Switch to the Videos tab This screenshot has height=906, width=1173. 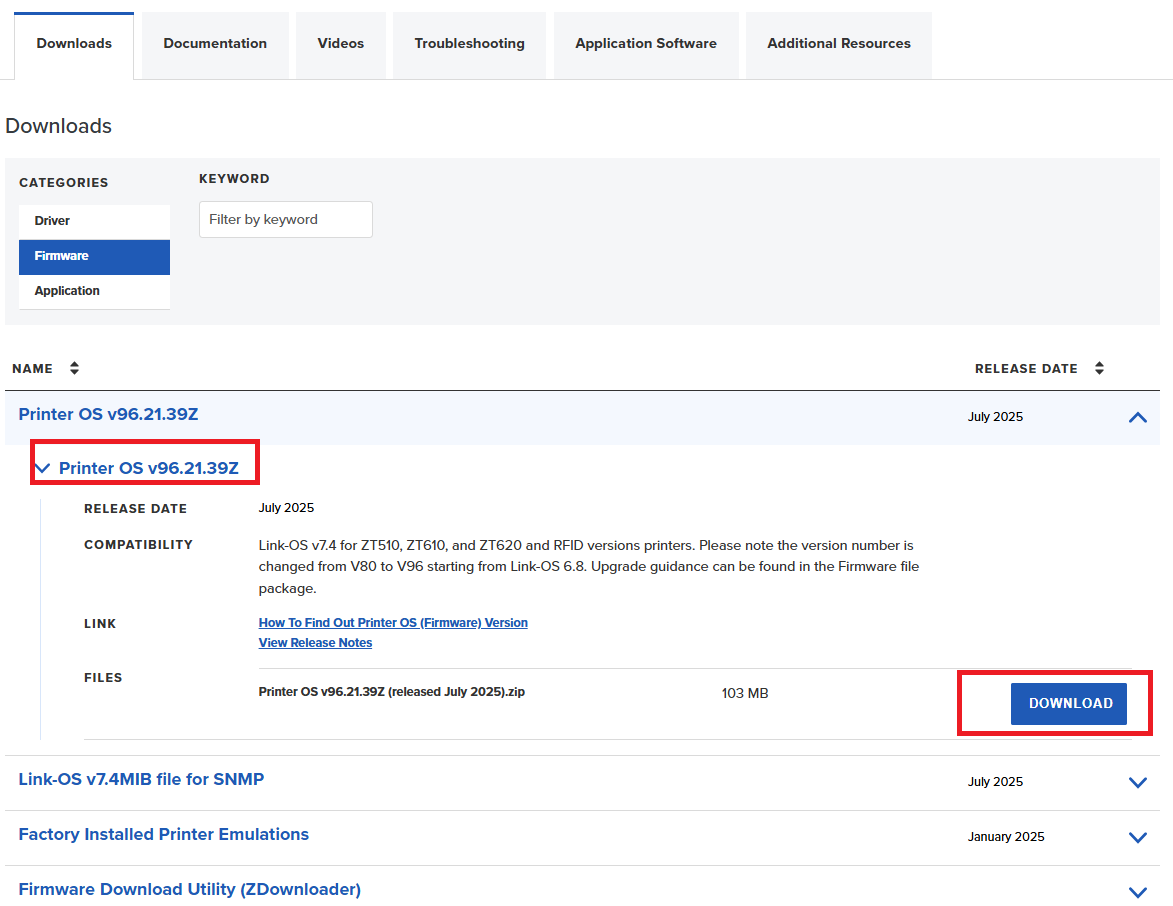(341, 44)
